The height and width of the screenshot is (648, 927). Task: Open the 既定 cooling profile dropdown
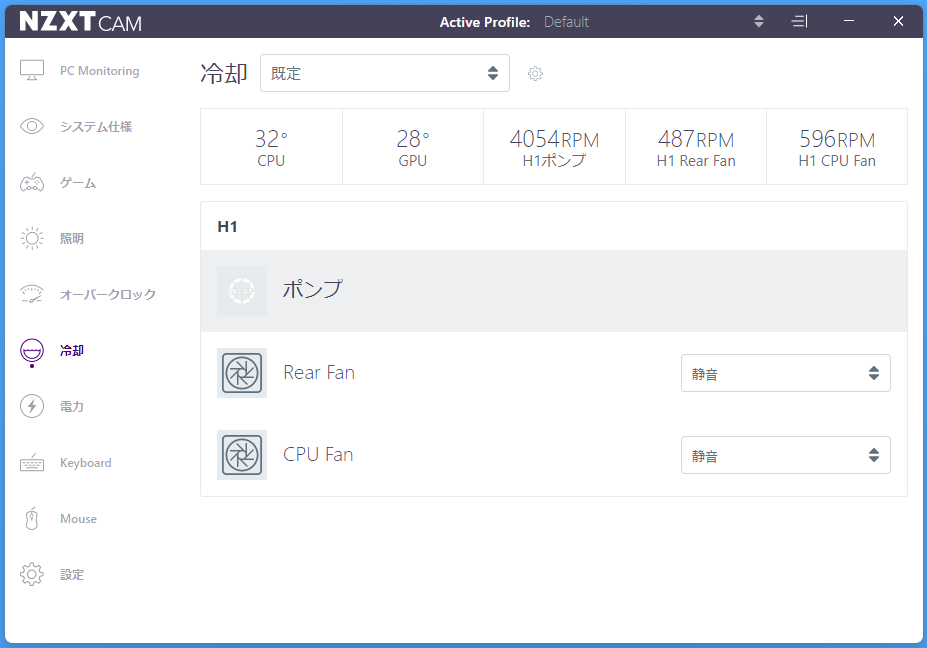click(385, 73)
